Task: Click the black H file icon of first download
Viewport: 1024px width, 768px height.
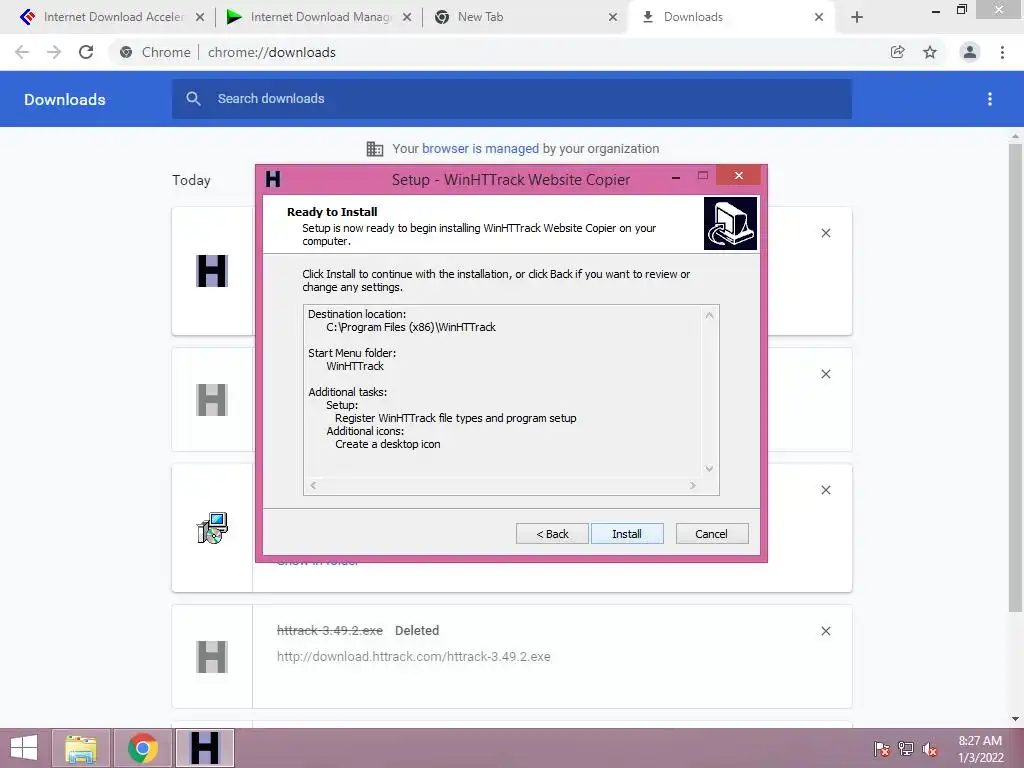Action: [x=212, y=271]
